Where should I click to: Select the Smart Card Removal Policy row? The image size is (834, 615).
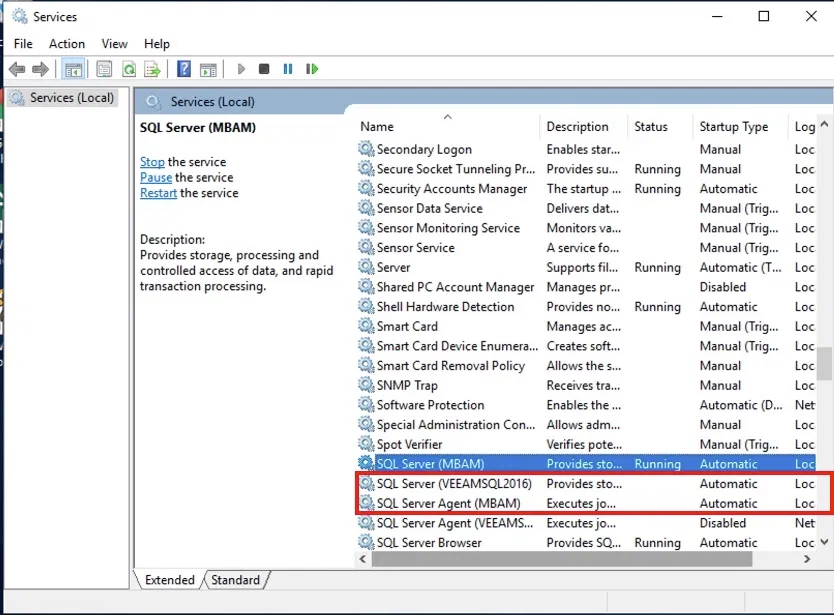coord(586,365)
